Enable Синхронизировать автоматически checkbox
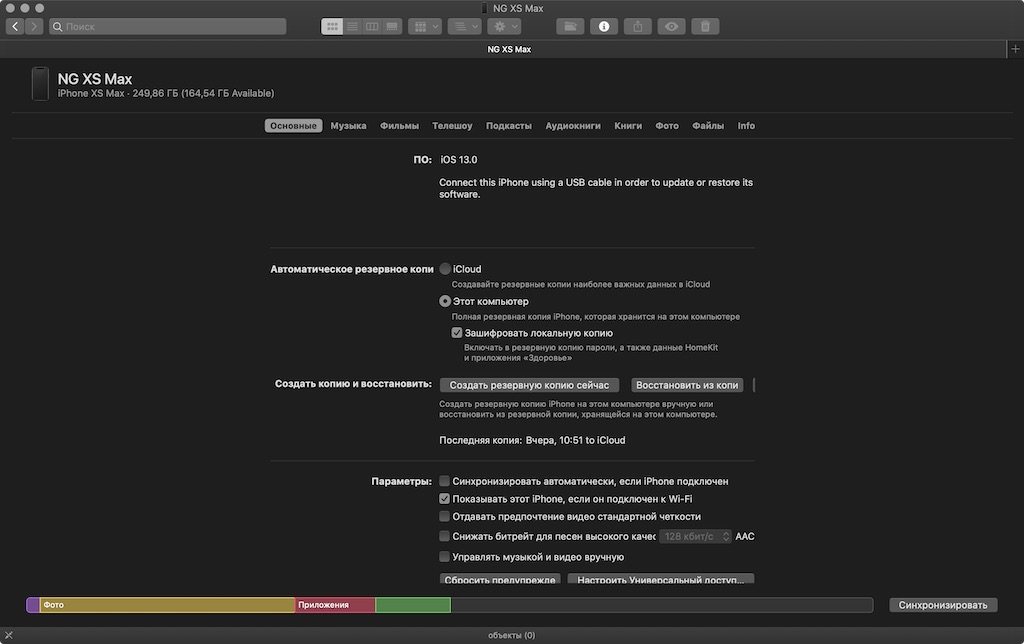This screenshot has width=1024, height=644. (x=444, y=481)
